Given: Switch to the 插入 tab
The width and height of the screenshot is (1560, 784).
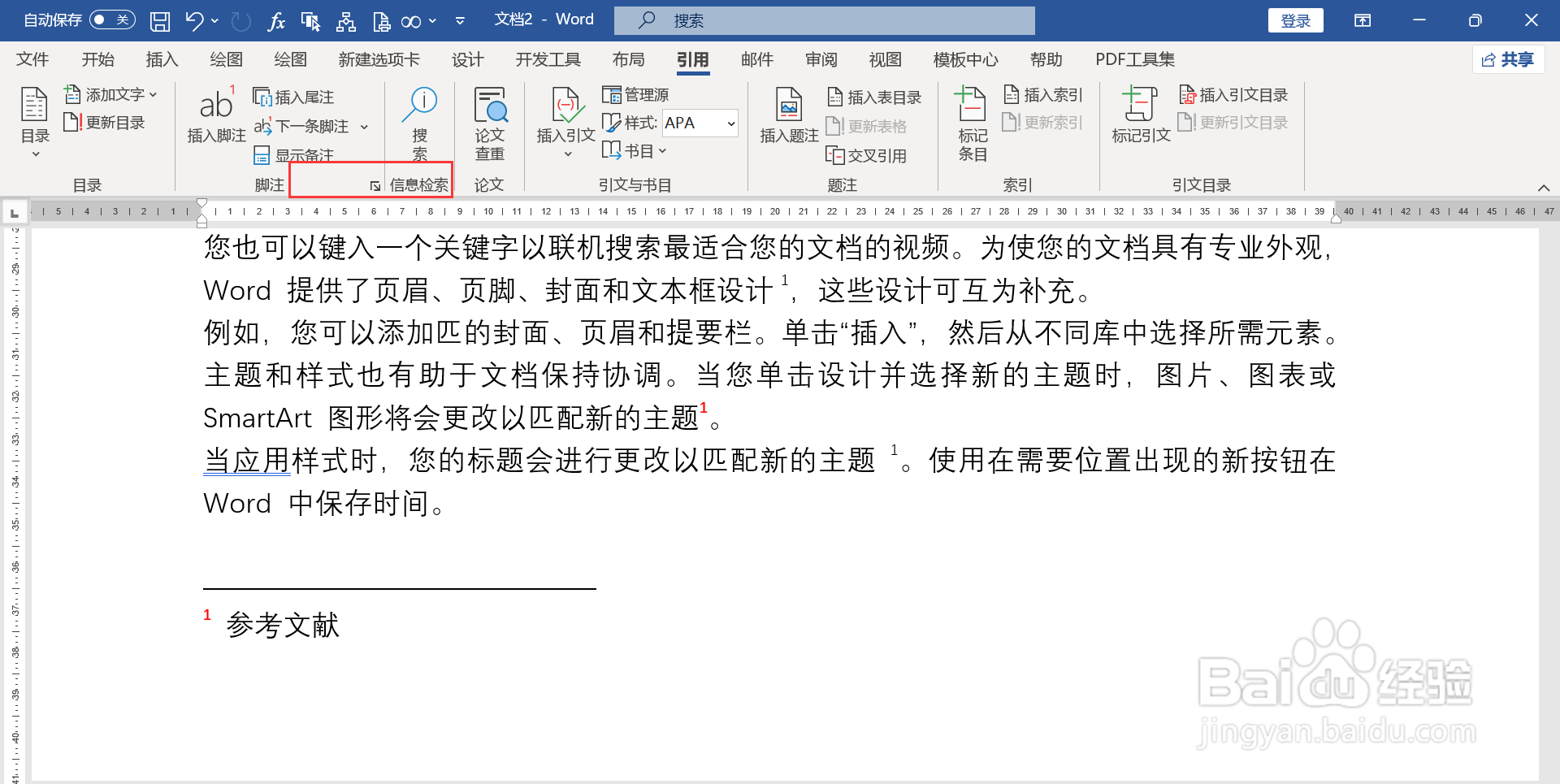Looking at the screenshot, I should [x=162, y=59].
